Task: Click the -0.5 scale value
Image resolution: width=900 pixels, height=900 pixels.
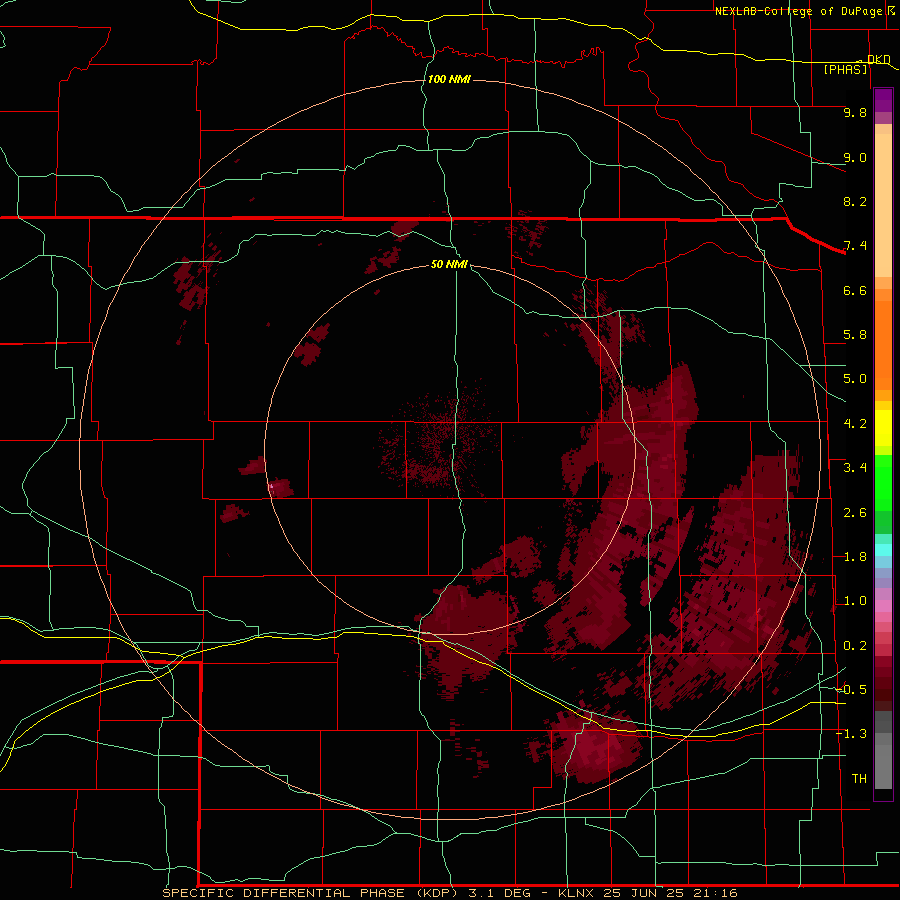Action: tap(851, 690)
